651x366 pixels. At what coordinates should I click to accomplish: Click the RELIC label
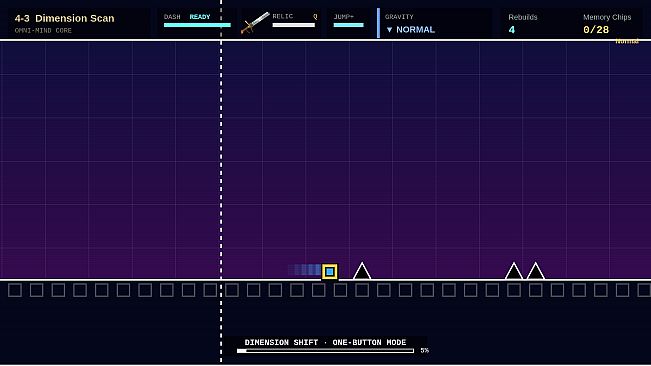[283, 16]
